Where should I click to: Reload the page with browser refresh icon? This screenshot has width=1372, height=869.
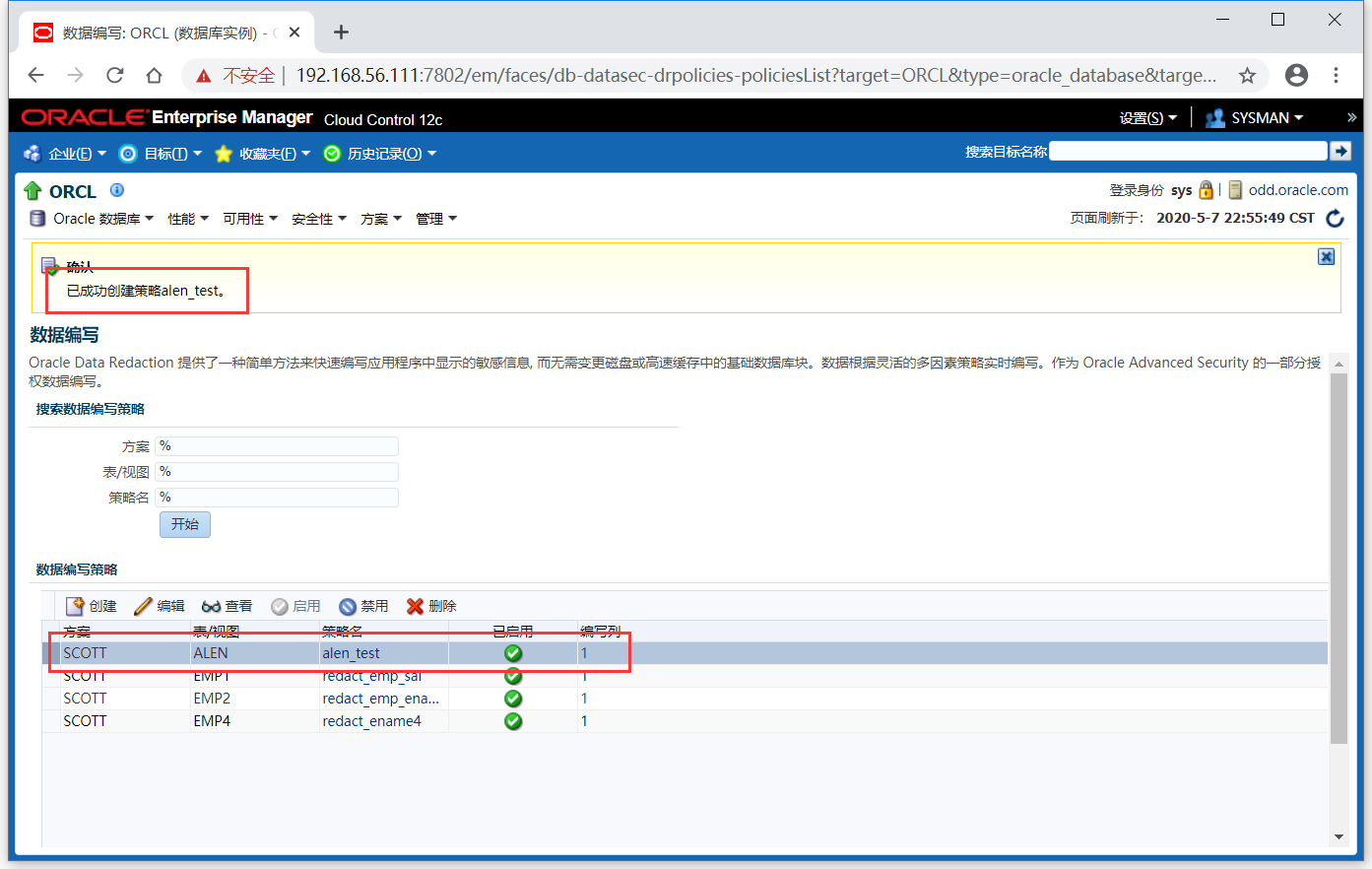pyautogui.click(x=115, y=75)
